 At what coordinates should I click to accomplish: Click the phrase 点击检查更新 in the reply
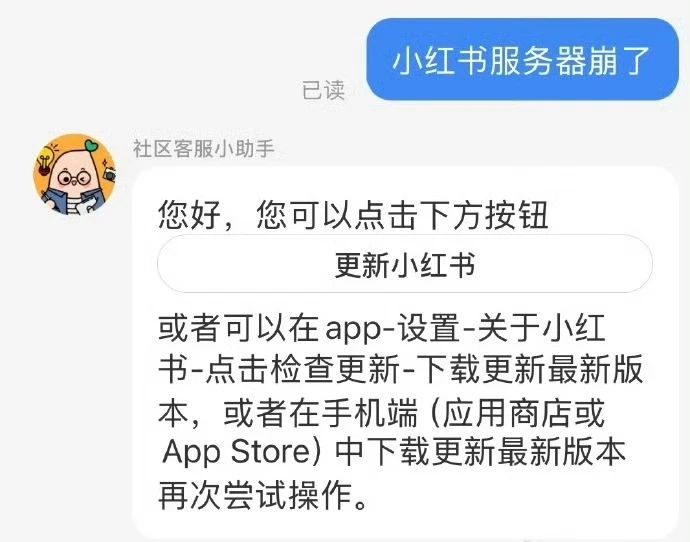click(x=302, y=369)
